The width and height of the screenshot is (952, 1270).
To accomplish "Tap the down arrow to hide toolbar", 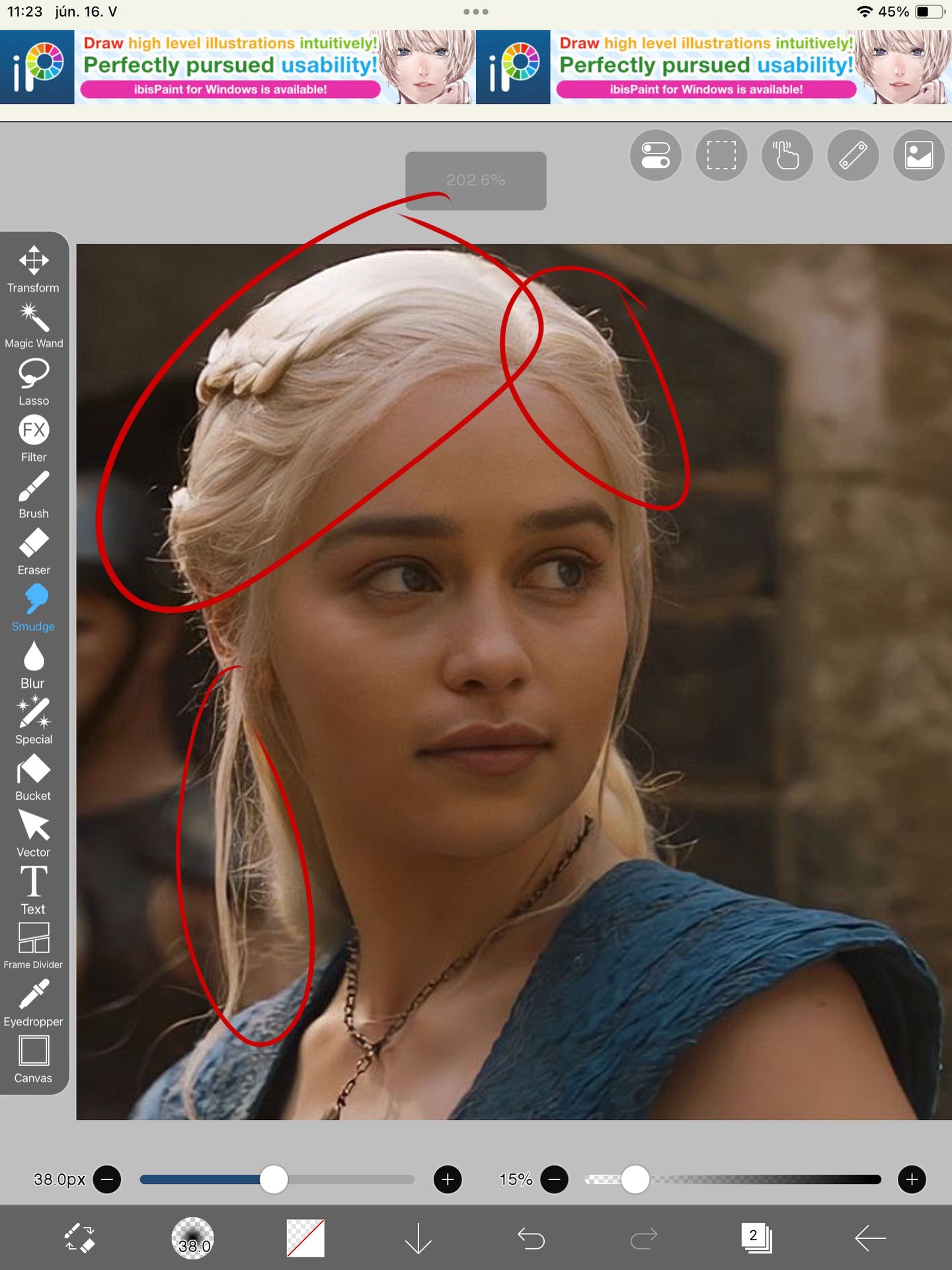I will pos(418,1238).
